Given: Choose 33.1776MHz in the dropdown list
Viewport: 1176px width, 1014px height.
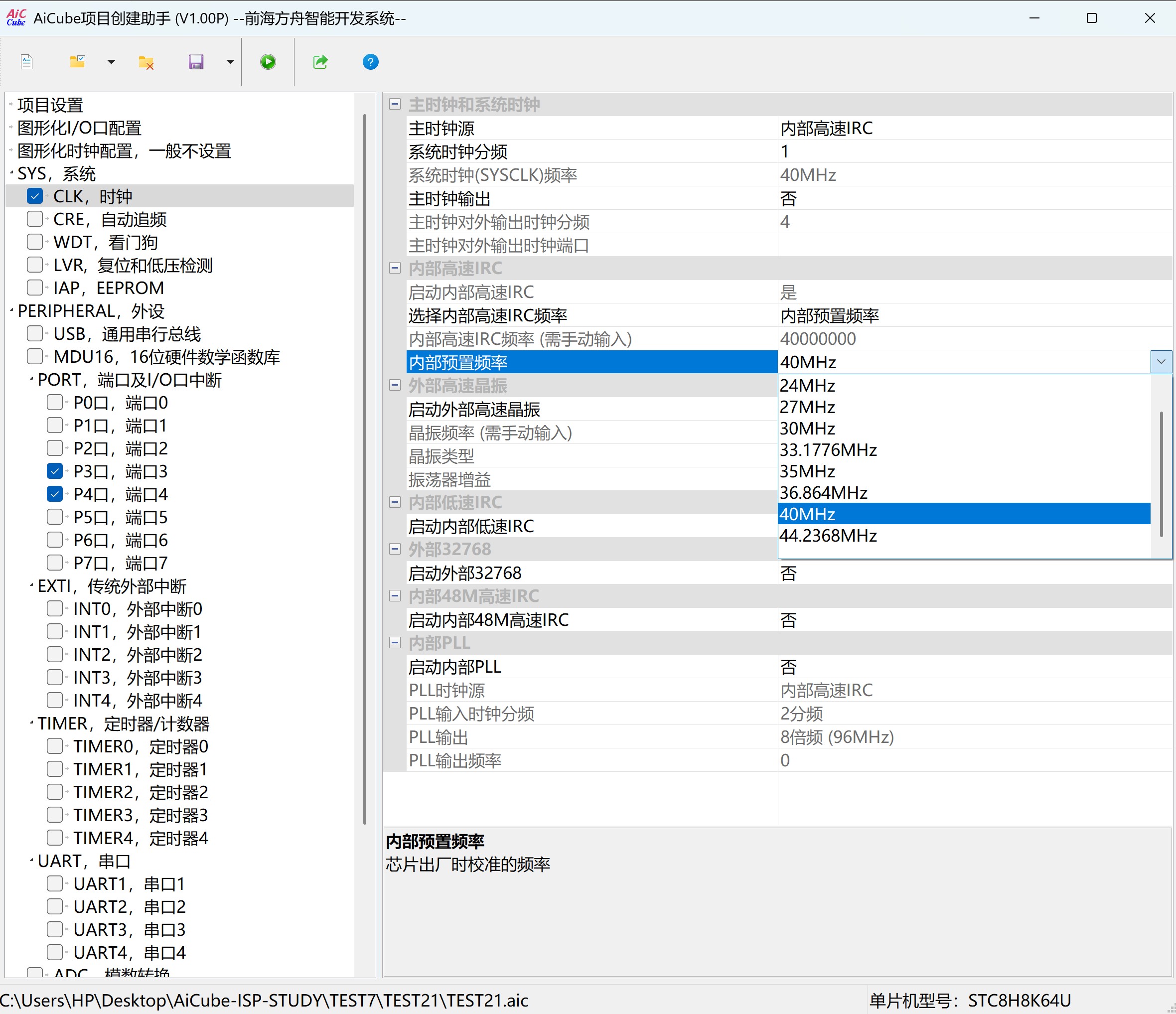Looking at the screenshot, I should pos(964,450).
